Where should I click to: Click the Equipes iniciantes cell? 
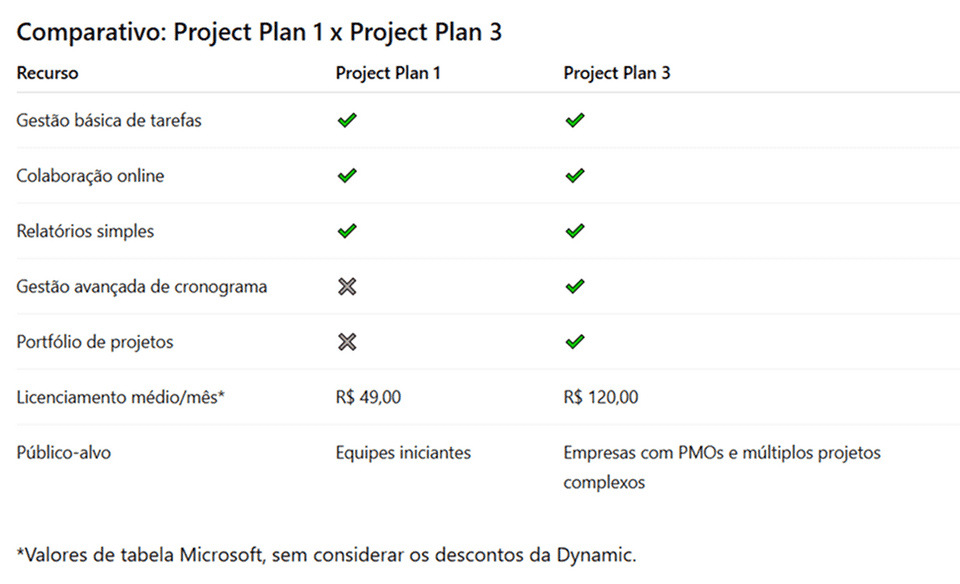(403, 453)
